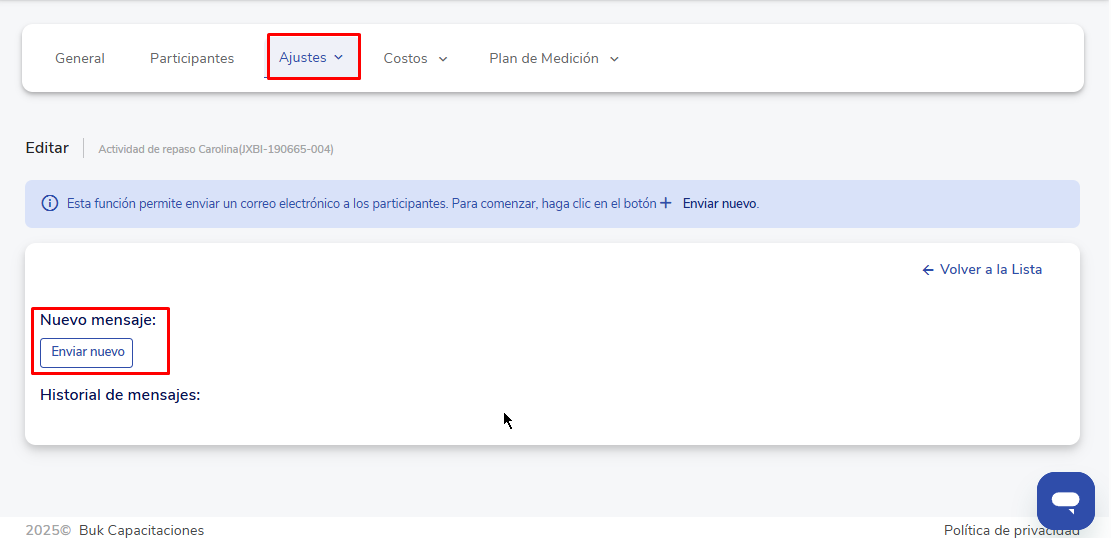Click the info icon in the blue banner
Screen dimensions: 1111x538
(x=50, y=203)
